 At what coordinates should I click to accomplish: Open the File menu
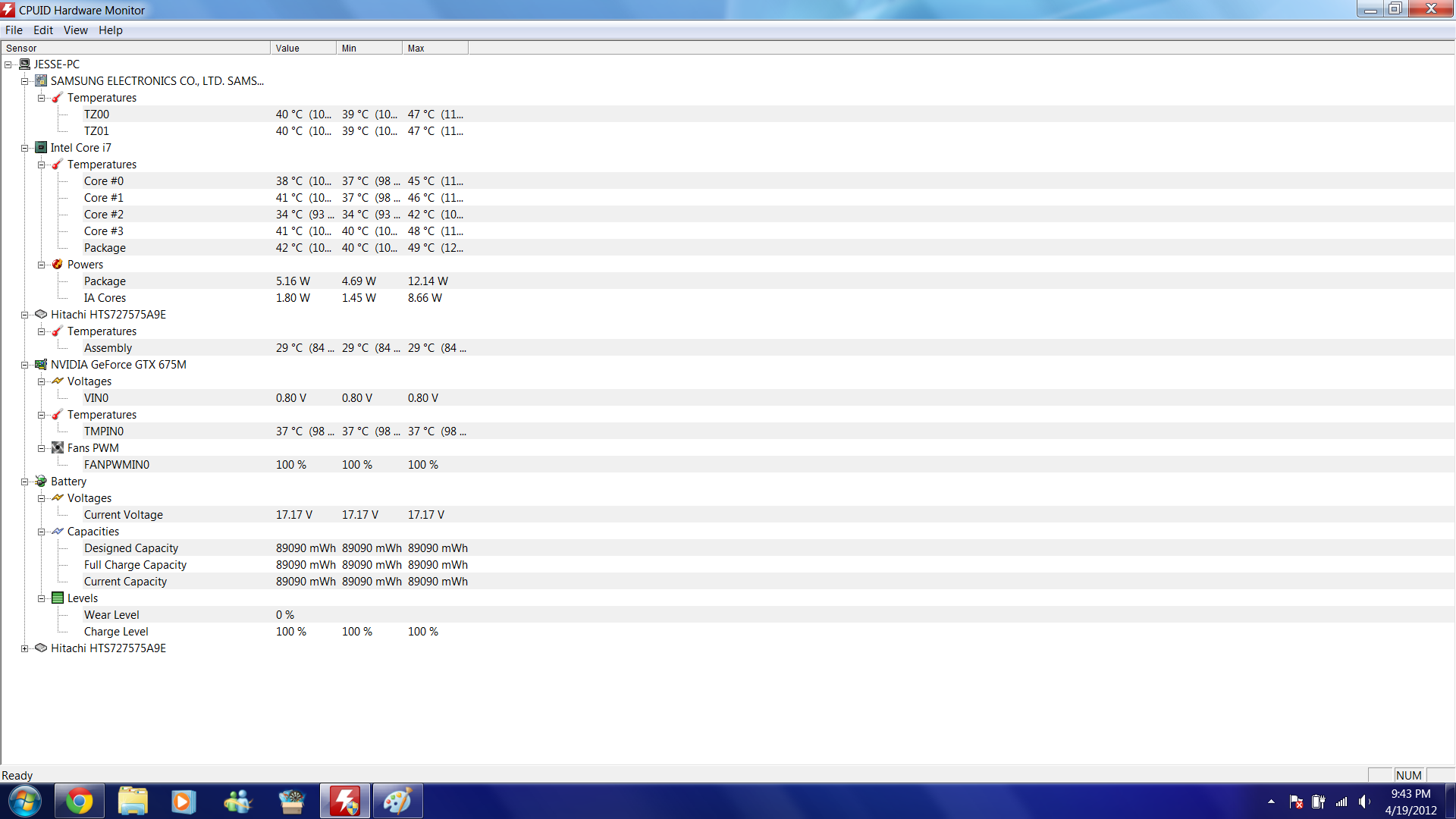14,30
